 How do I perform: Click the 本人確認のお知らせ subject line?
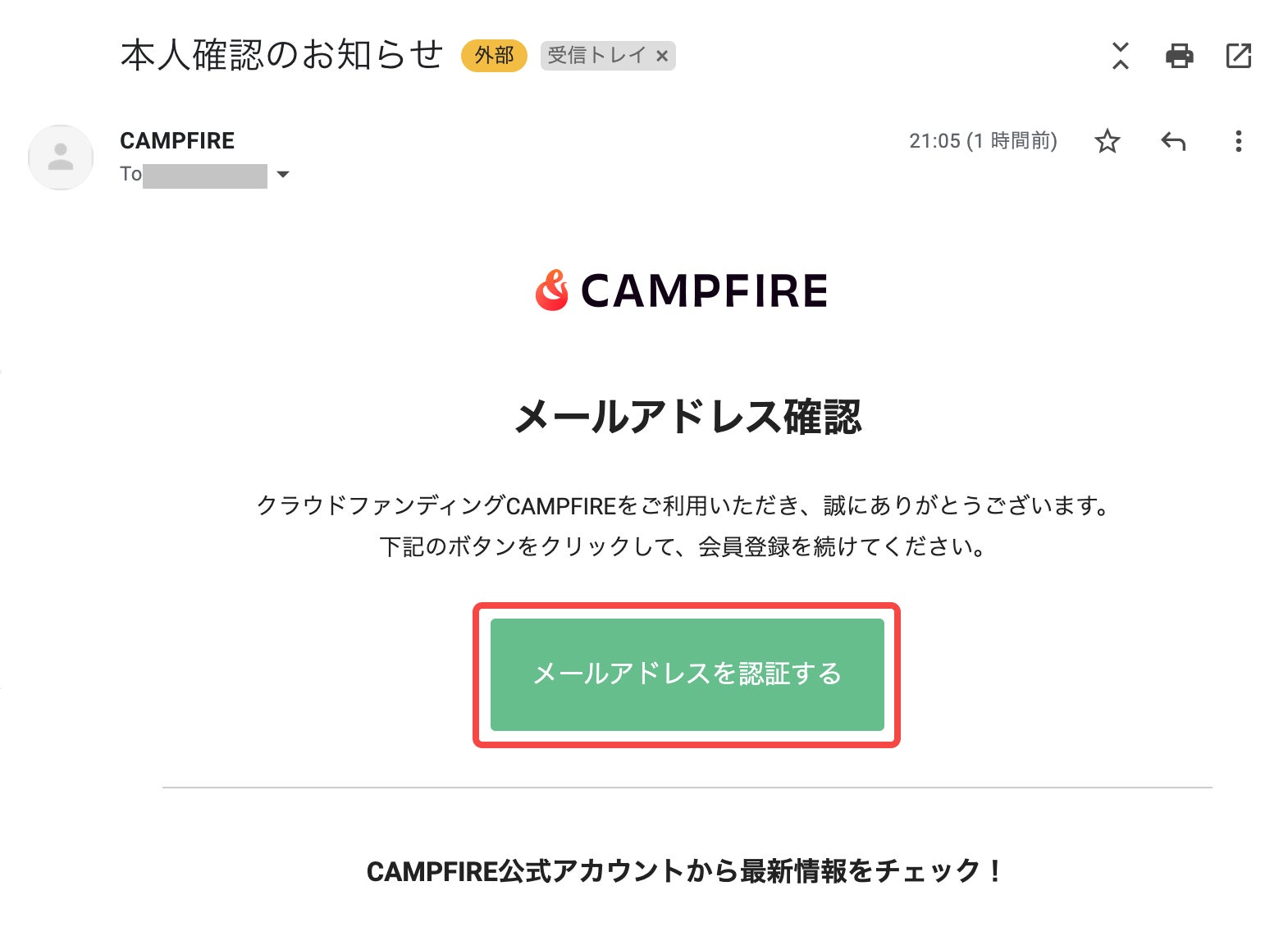pyautogui.click(x=281, y=55)
